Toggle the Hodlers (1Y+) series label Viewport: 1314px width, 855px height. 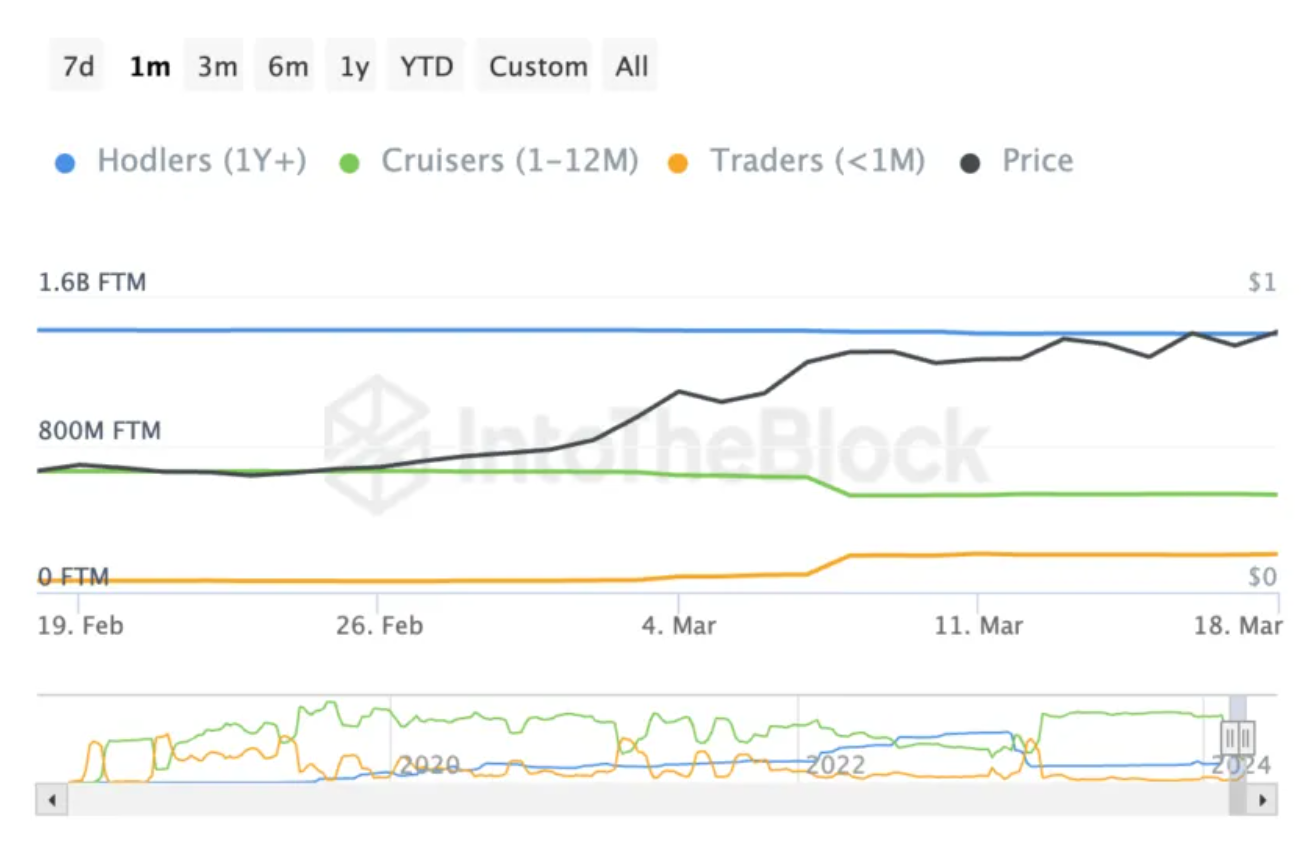click(201, 161)
